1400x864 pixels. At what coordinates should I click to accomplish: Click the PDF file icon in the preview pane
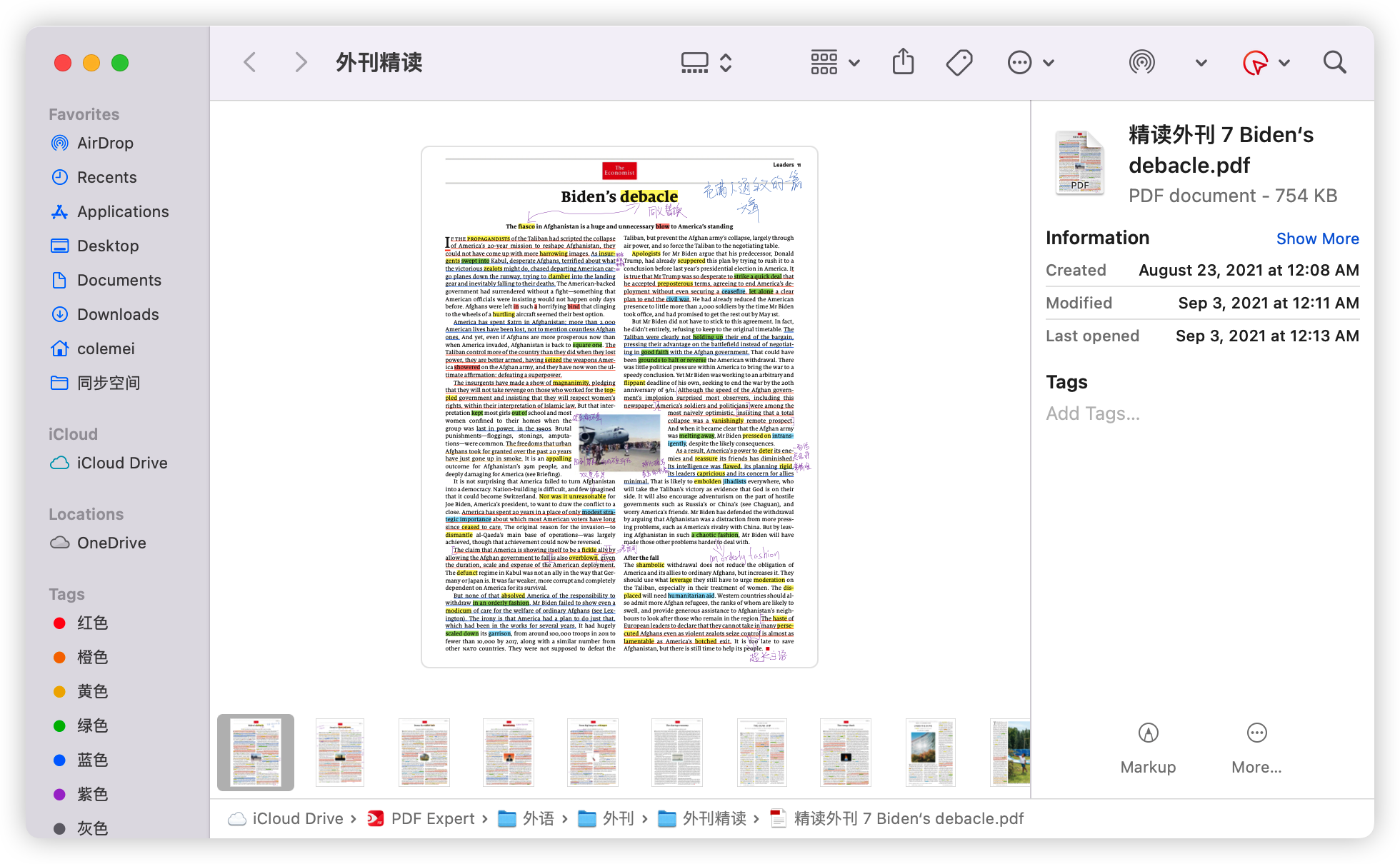tap(1080, 163)
